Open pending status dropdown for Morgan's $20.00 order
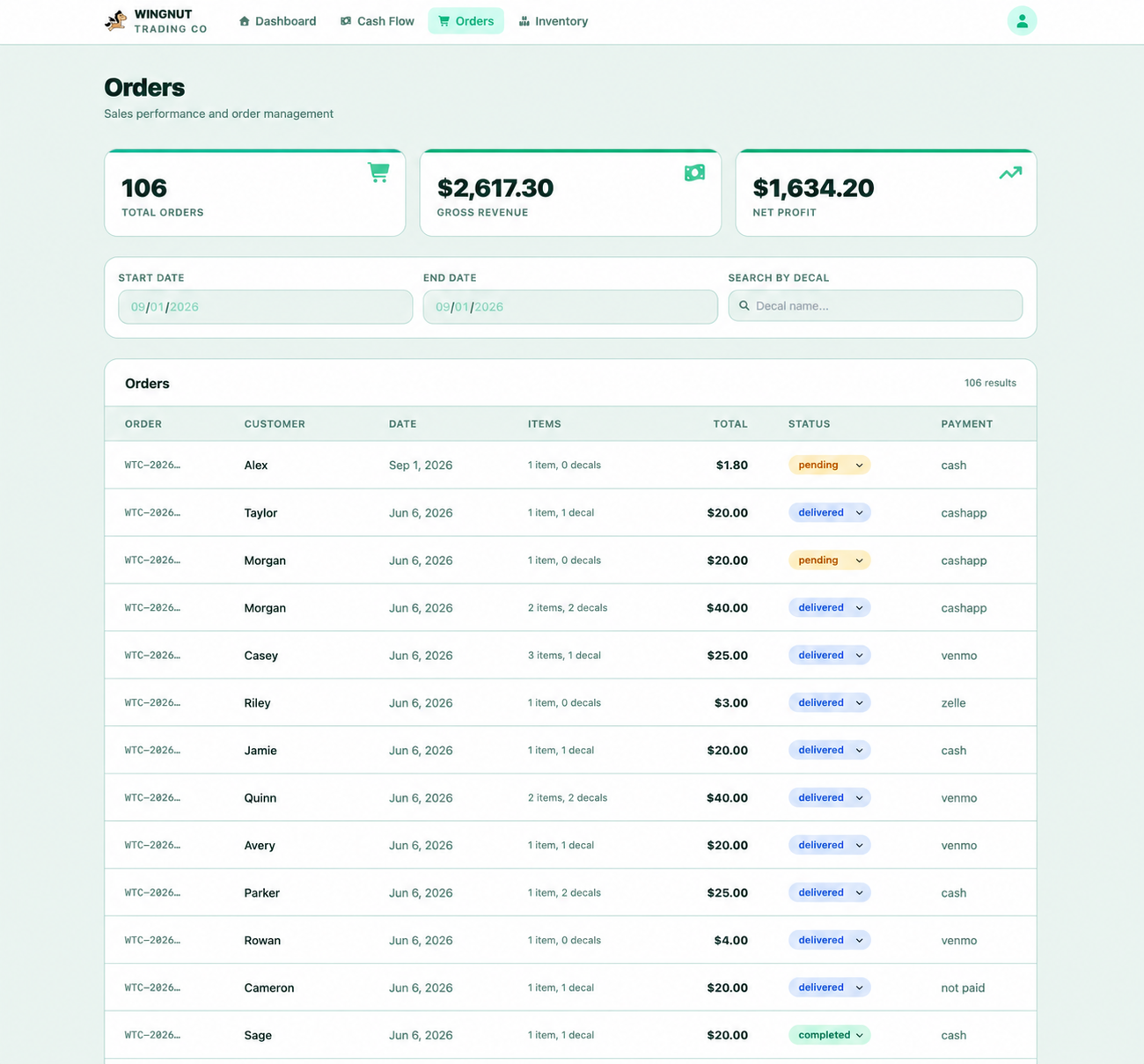1144x1064 pixels. (x=829, y=560)
